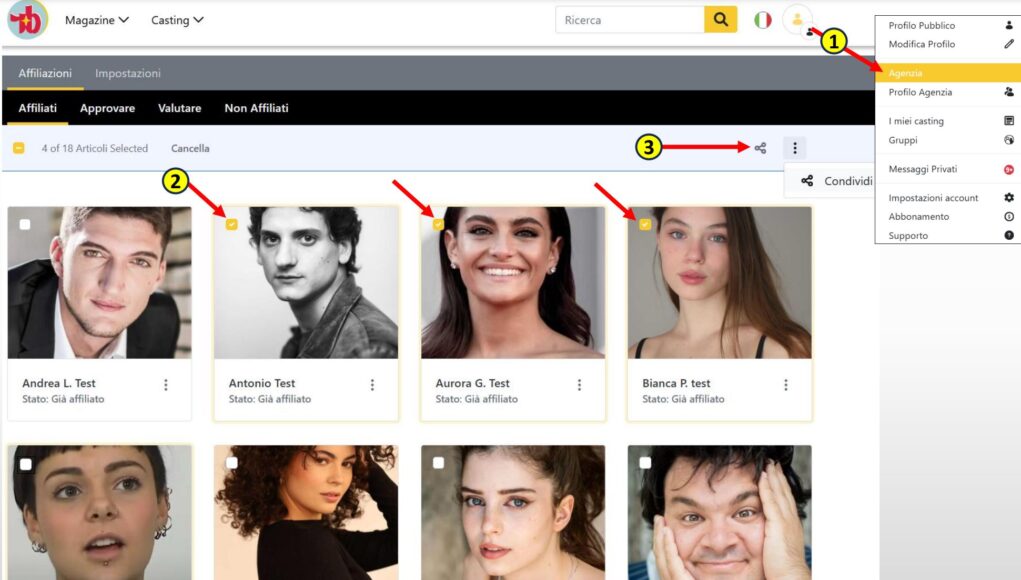The image size is (1021, 580).
Task: Choose Agenzia from user menu
Action: point(948,73)
